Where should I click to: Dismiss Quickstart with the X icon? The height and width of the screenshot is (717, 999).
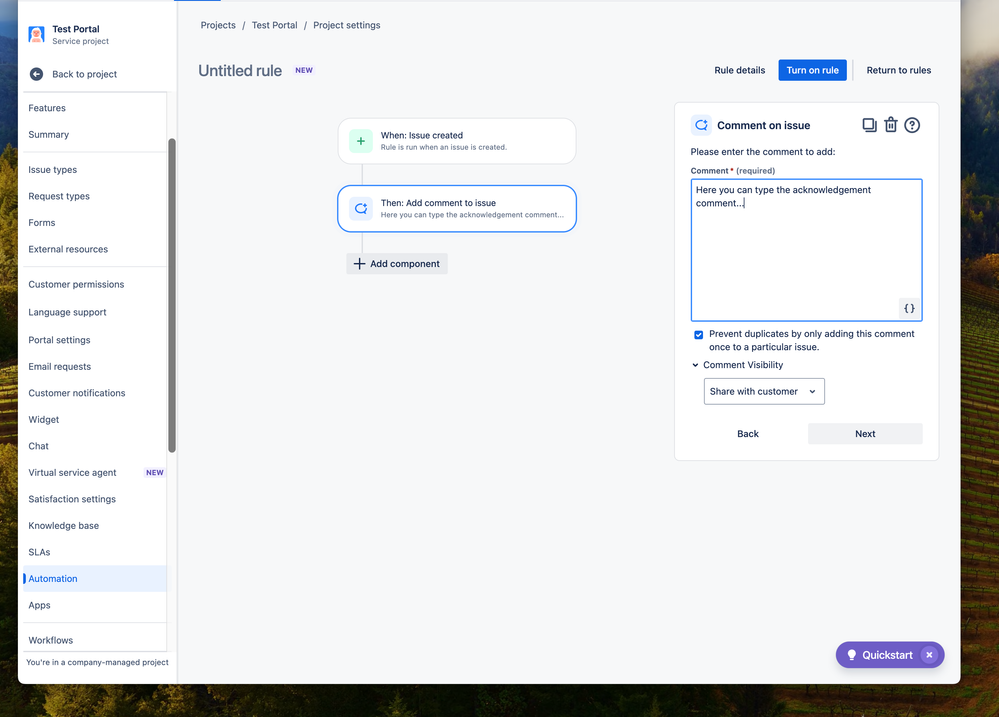[x=930, y=655]
